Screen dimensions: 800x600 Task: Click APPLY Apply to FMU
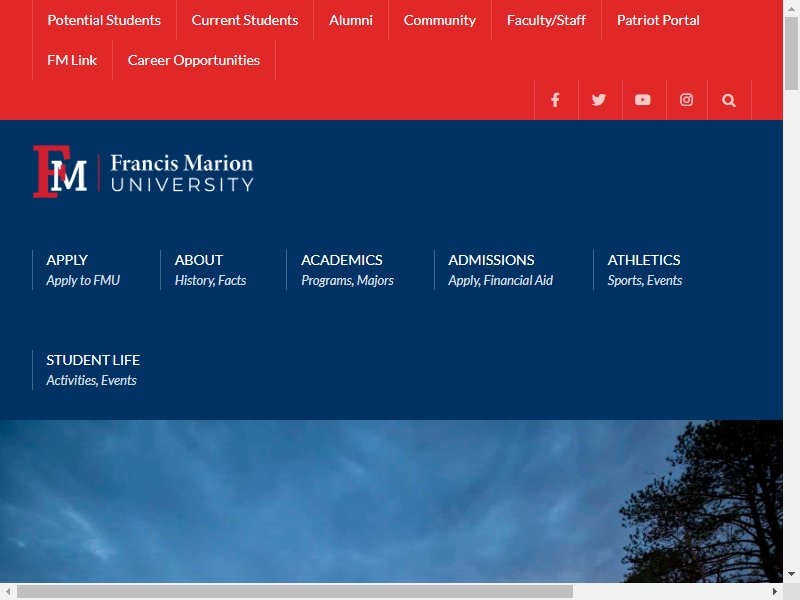click(x=83, y=270)
